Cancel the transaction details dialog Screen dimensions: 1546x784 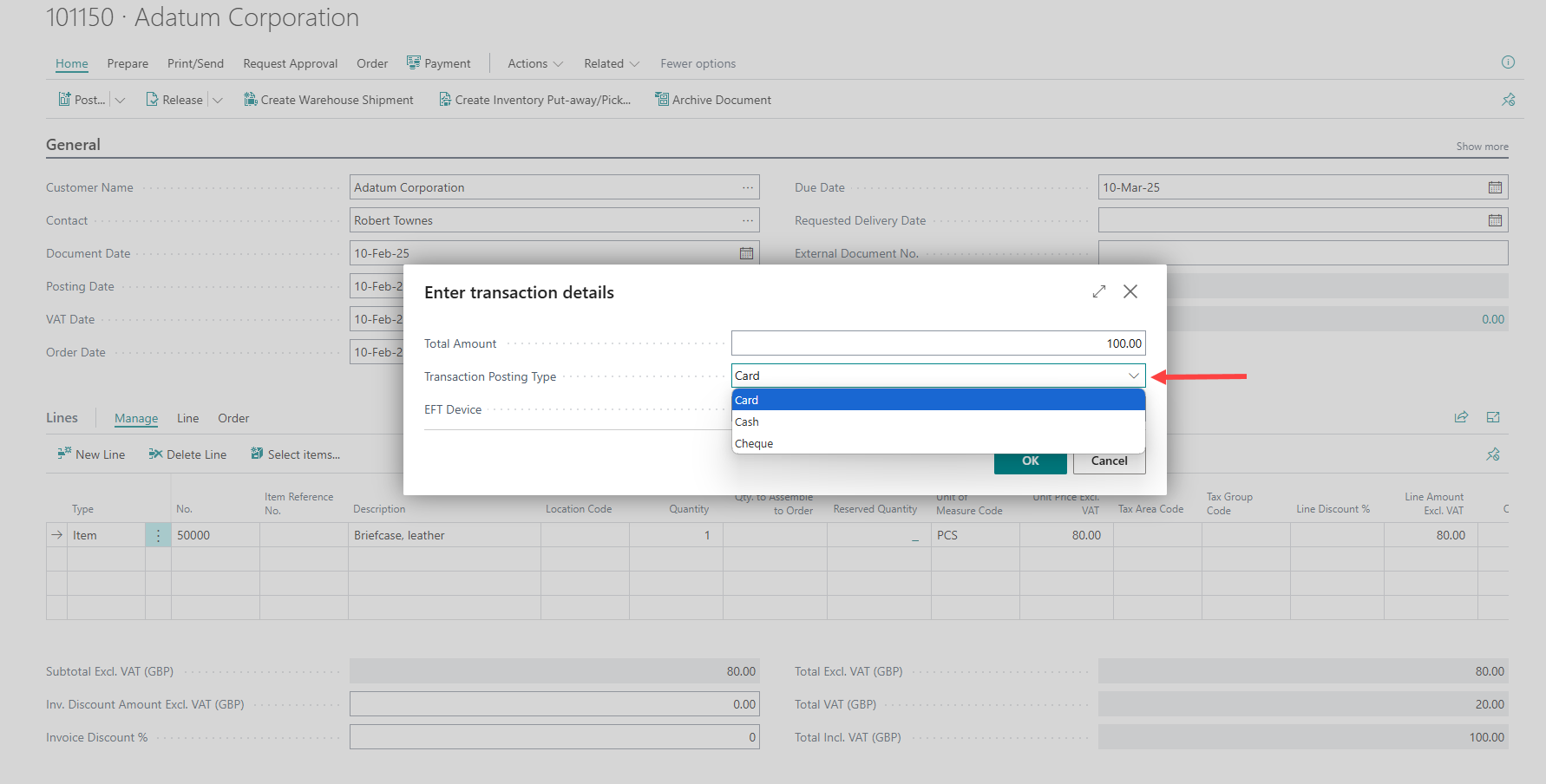[1109, 461]
